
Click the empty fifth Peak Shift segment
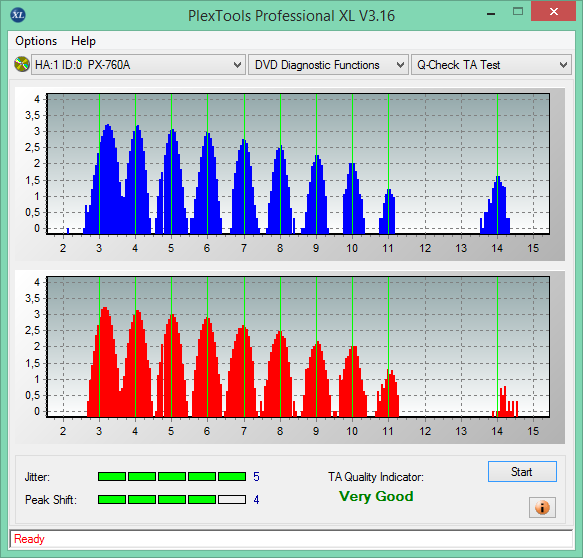pos(232,499)
